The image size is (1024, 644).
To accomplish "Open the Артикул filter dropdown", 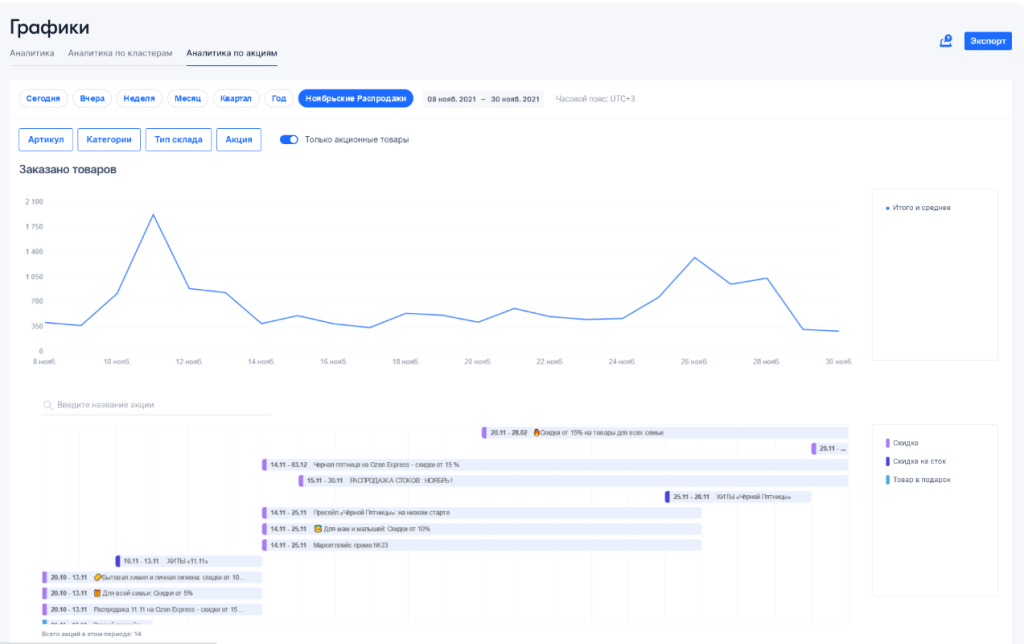I will coord(46,140).
